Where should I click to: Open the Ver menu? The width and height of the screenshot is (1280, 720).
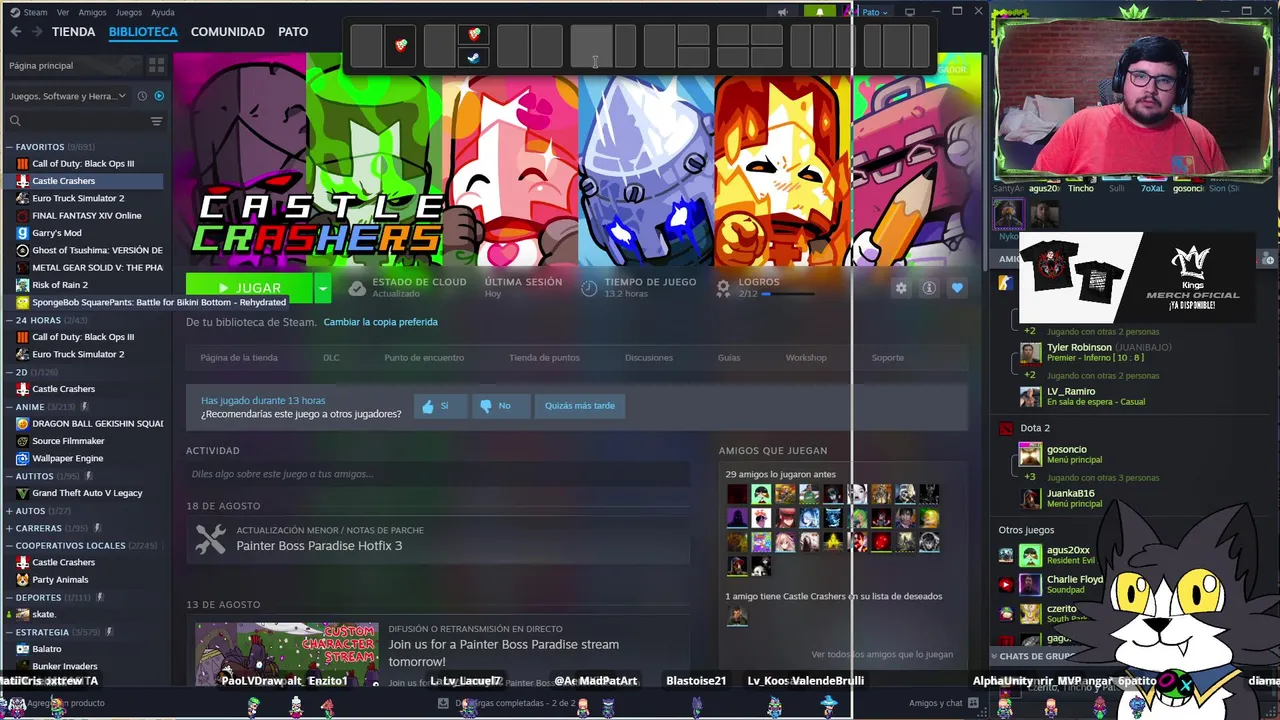(x=63, y=12)
